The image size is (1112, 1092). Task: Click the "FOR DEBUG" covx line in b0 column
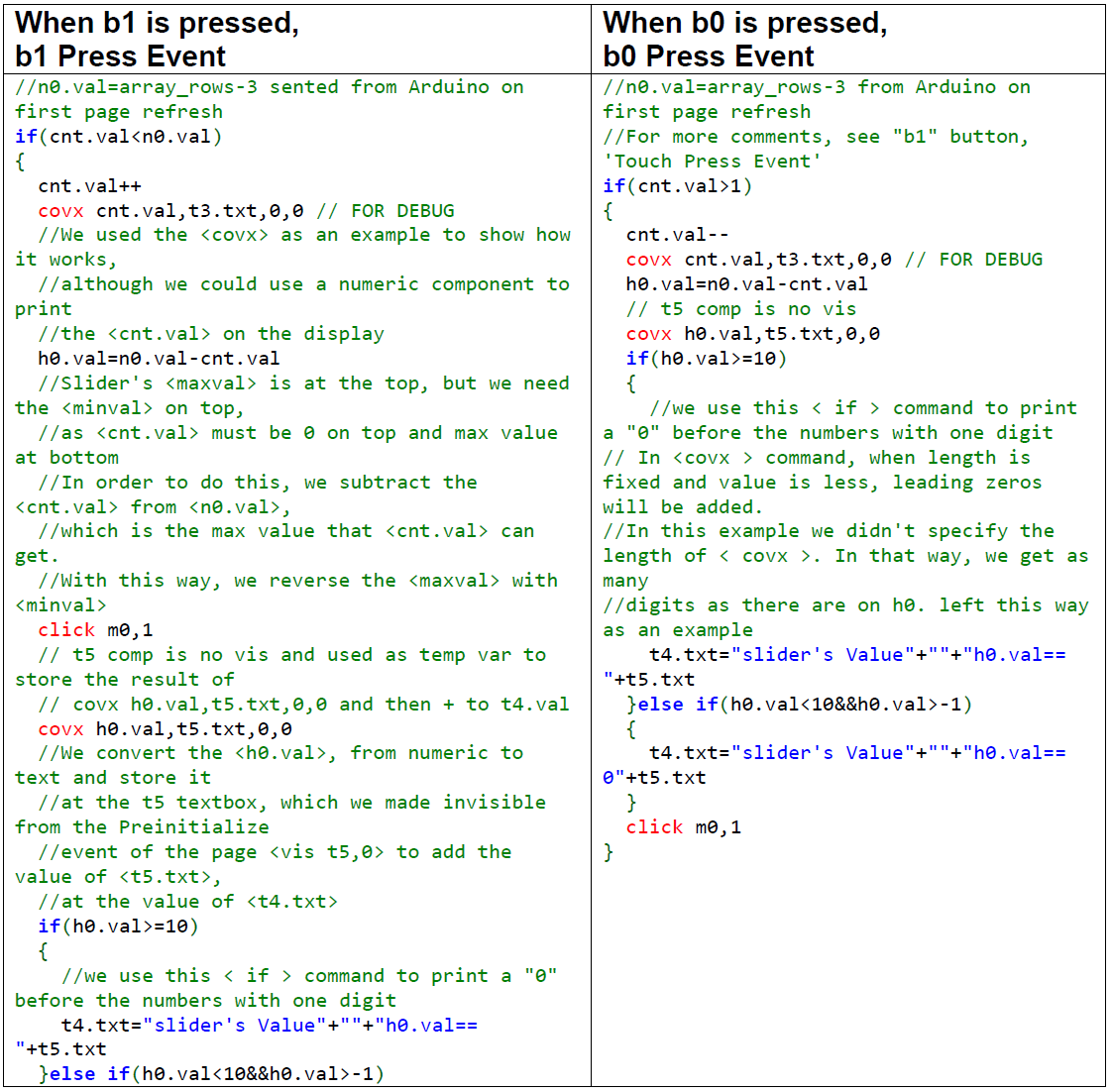(834, 260)
